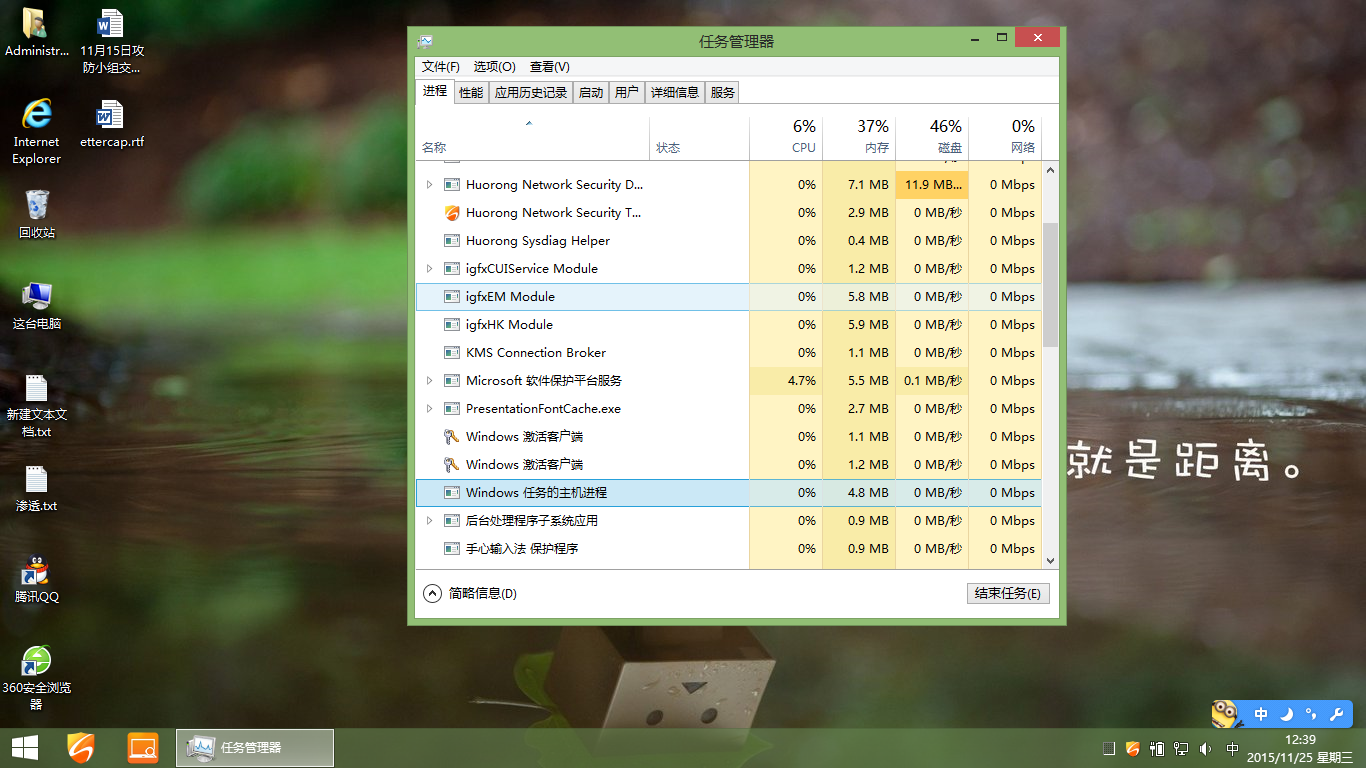Screen dimensions: 1366x768
Task: Click the 结束任务(E) button
Action: 1008,593
